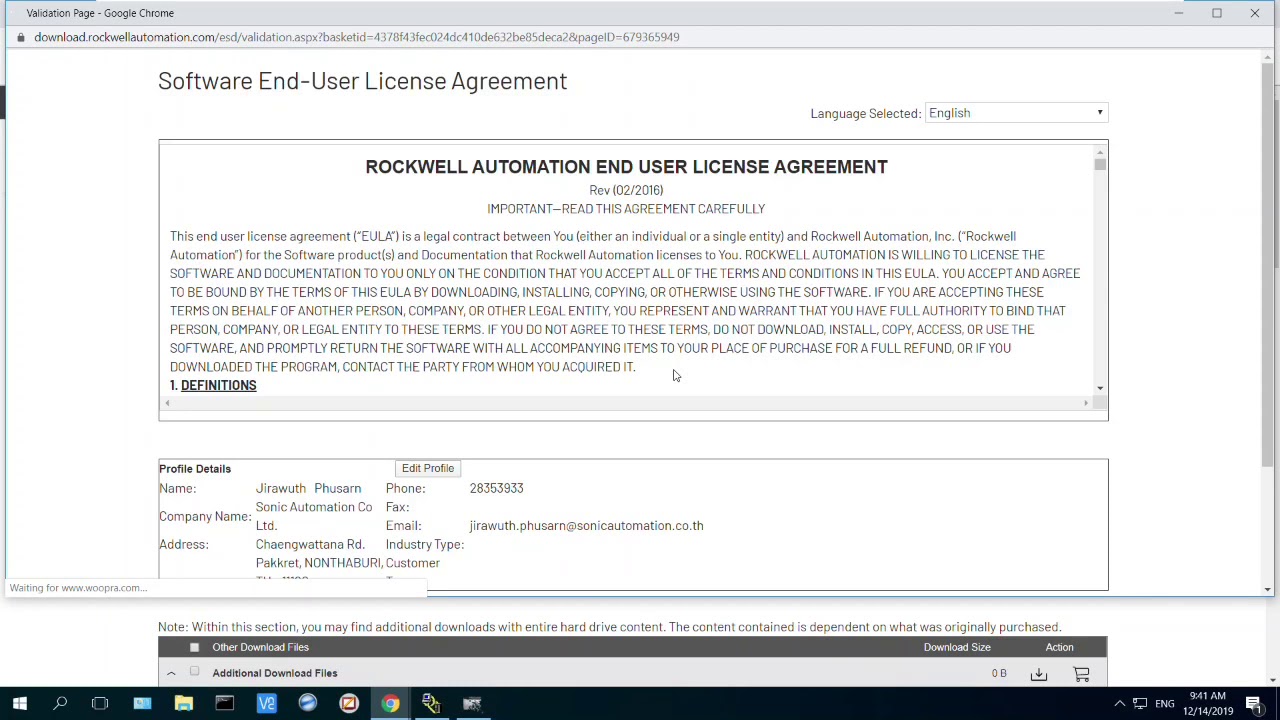Open Task View on the taskbar
Viewport: 1280px width, 720px height.
tap(100, 703)
